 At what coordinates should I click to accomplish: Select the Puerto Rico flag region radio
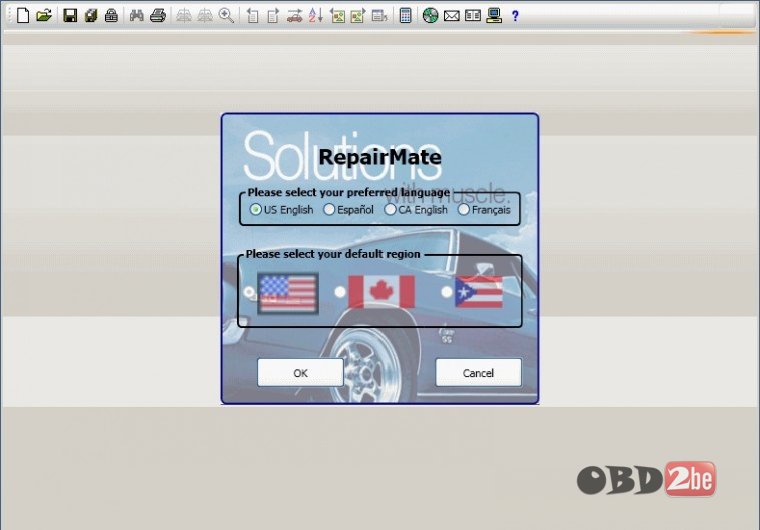pos(447,292)
